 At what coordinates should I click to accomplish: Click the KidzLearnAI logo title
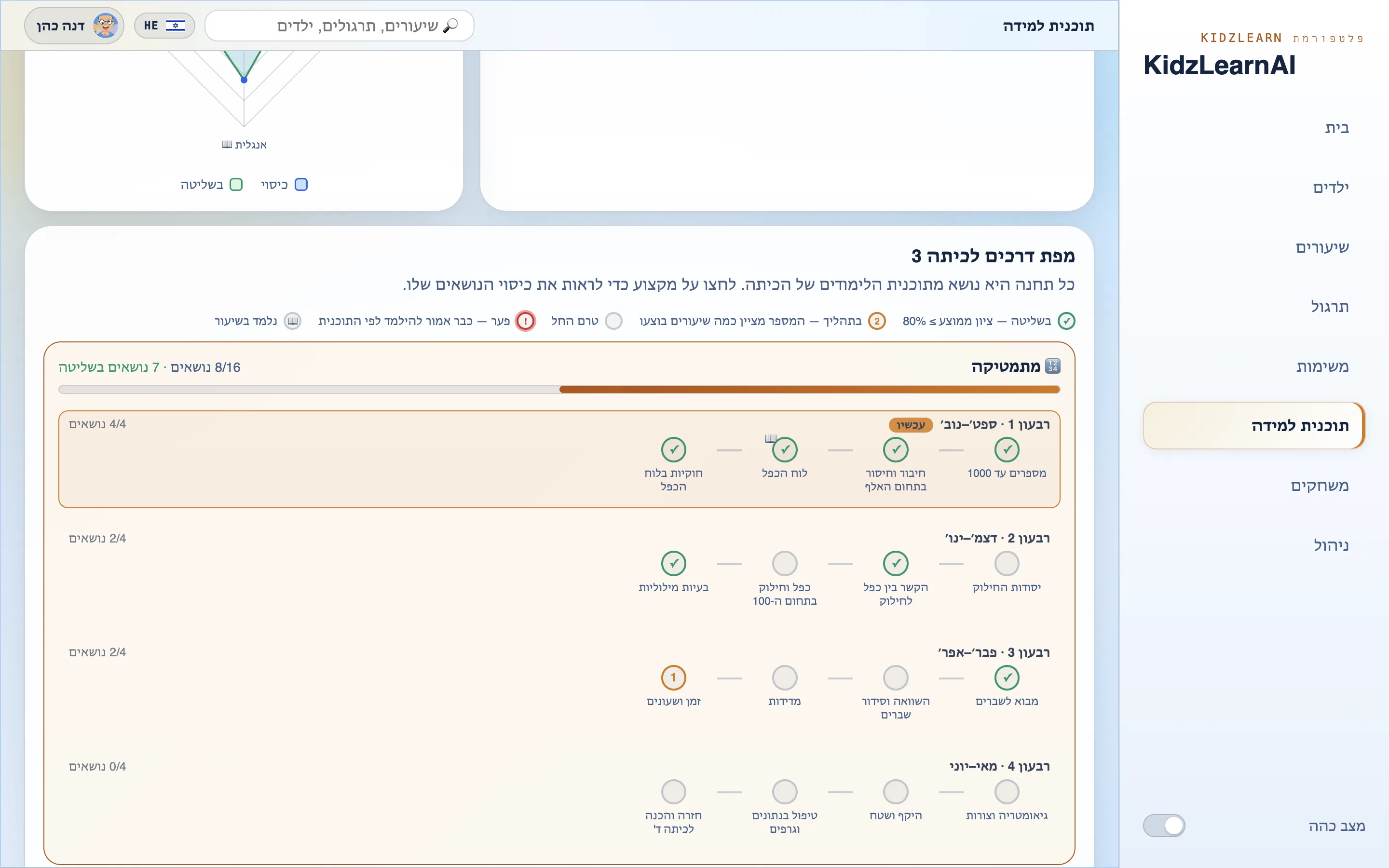point(1220,65)
